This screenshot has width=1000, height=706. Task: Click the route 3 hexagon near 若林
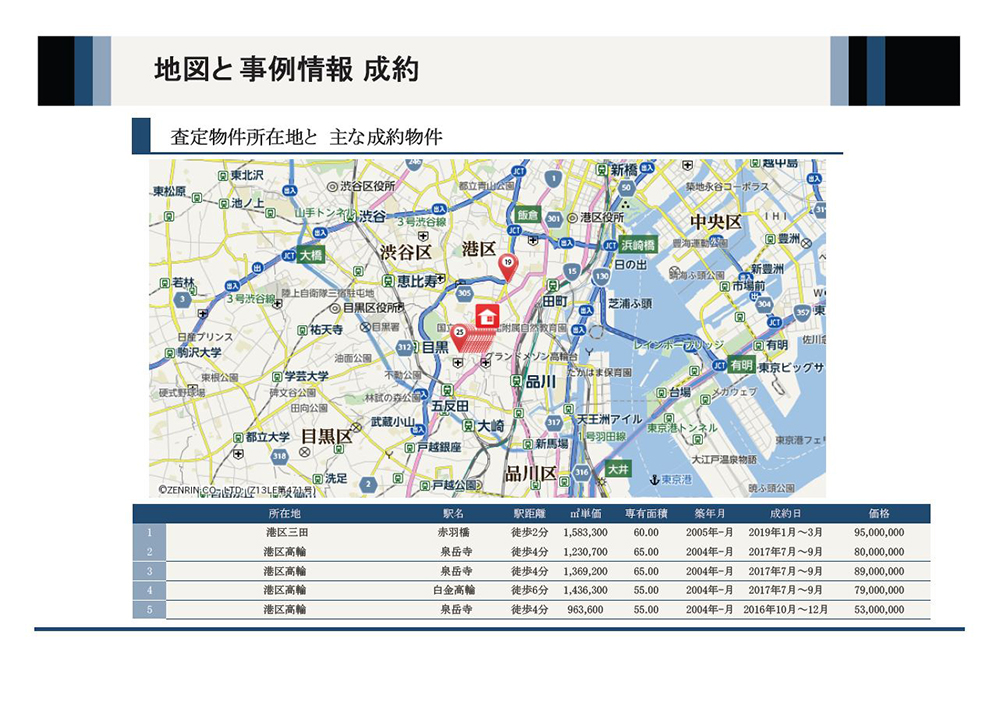pyautogui.click(x=183, y=298)
